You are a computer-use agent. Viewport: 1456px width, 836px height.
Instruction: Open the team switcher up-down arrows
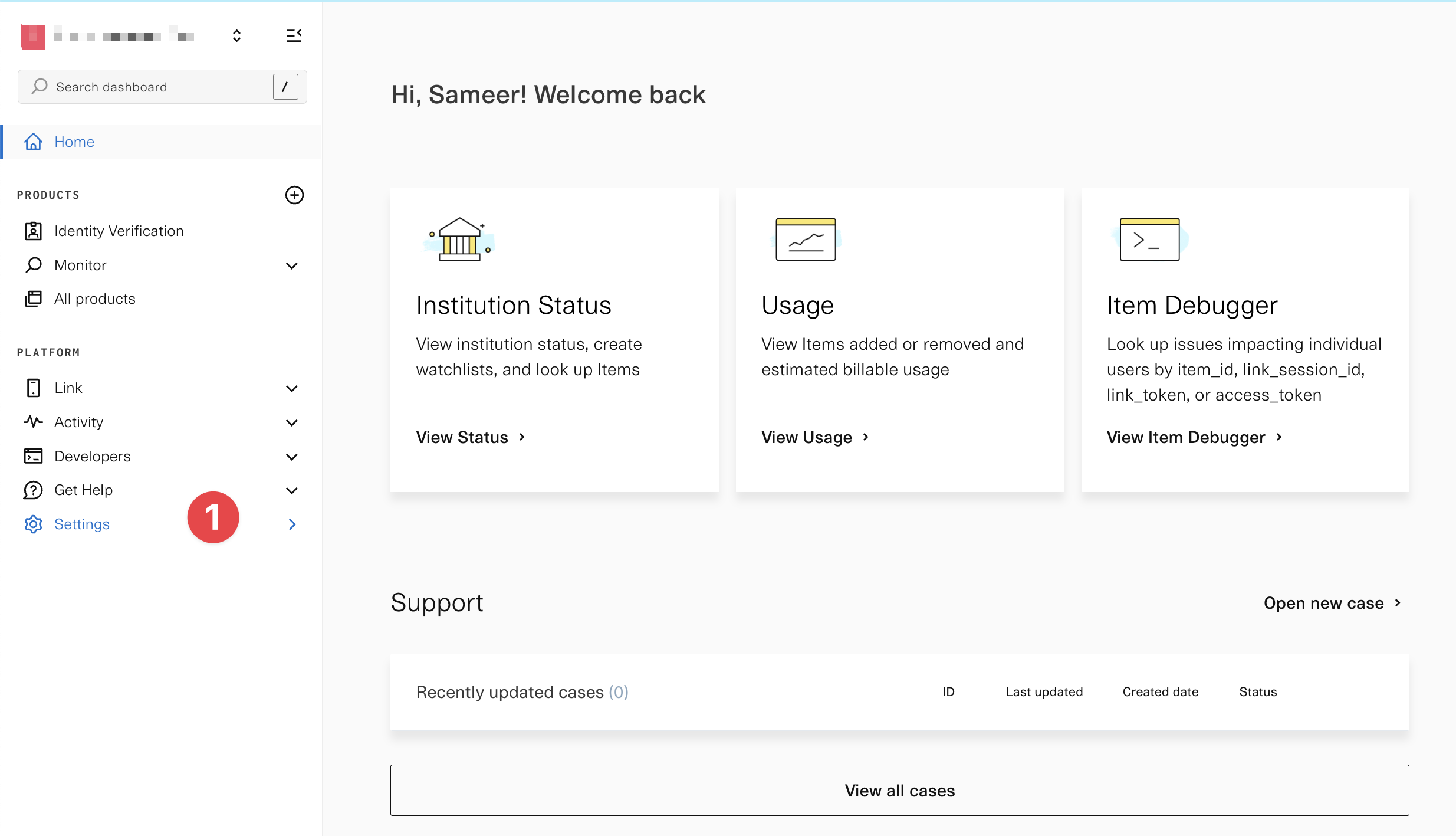click(x=236, y=36)
